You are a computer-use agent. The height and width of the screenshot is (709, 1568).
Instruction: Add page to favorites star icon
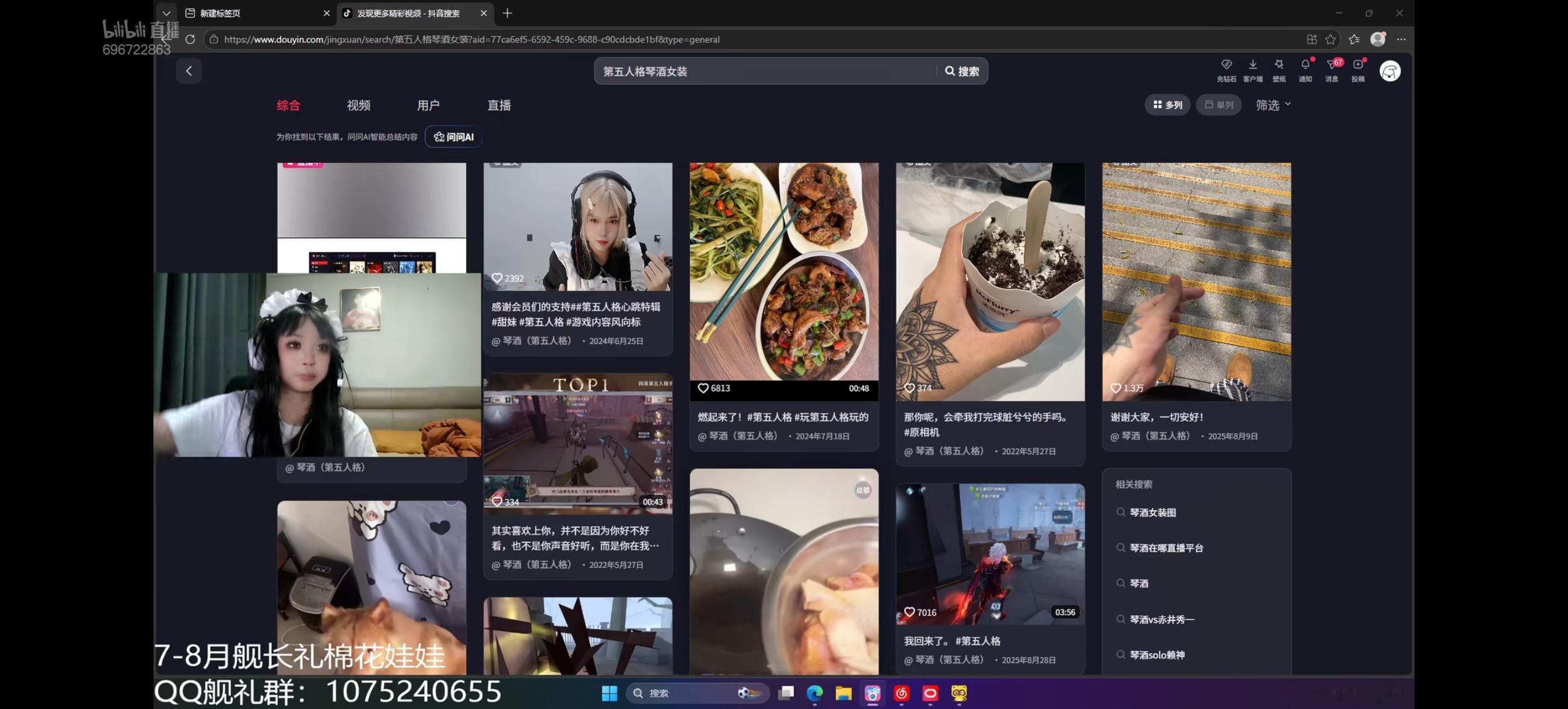pyautogui.click(x=1331, y=40)
